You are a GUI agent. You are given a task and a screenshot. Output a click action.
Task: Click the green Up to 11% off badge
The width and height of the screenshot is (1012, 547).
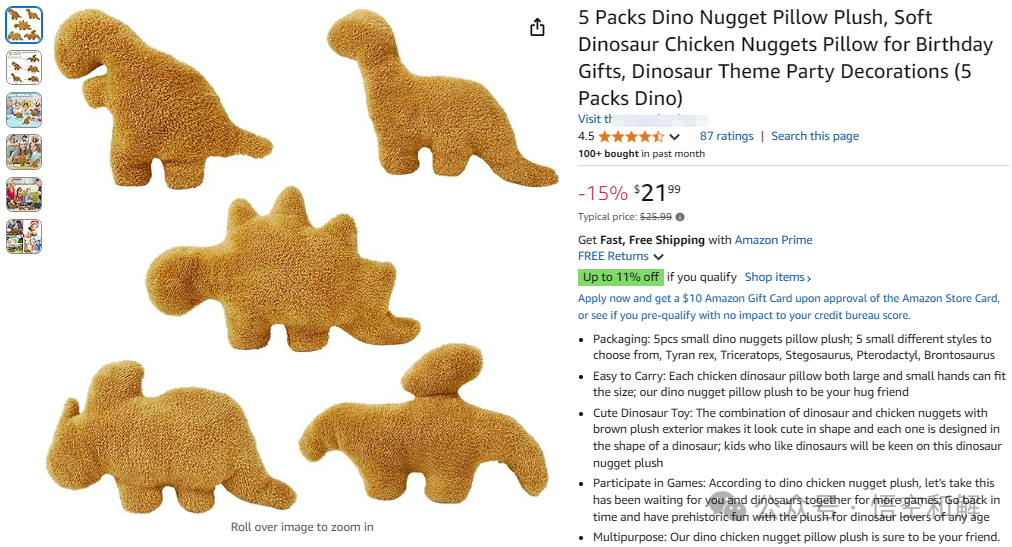coord(621,277)
